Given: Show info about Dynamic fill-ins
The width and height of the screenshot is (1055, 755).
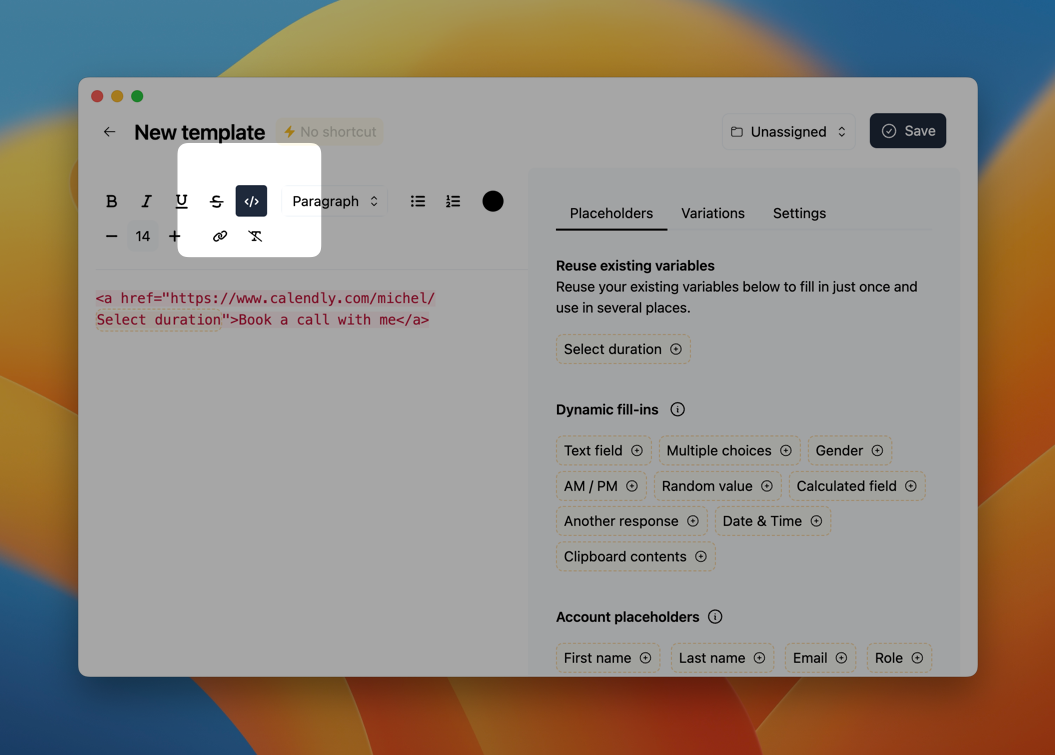Looking at the screenshot, I should (677, 410).
